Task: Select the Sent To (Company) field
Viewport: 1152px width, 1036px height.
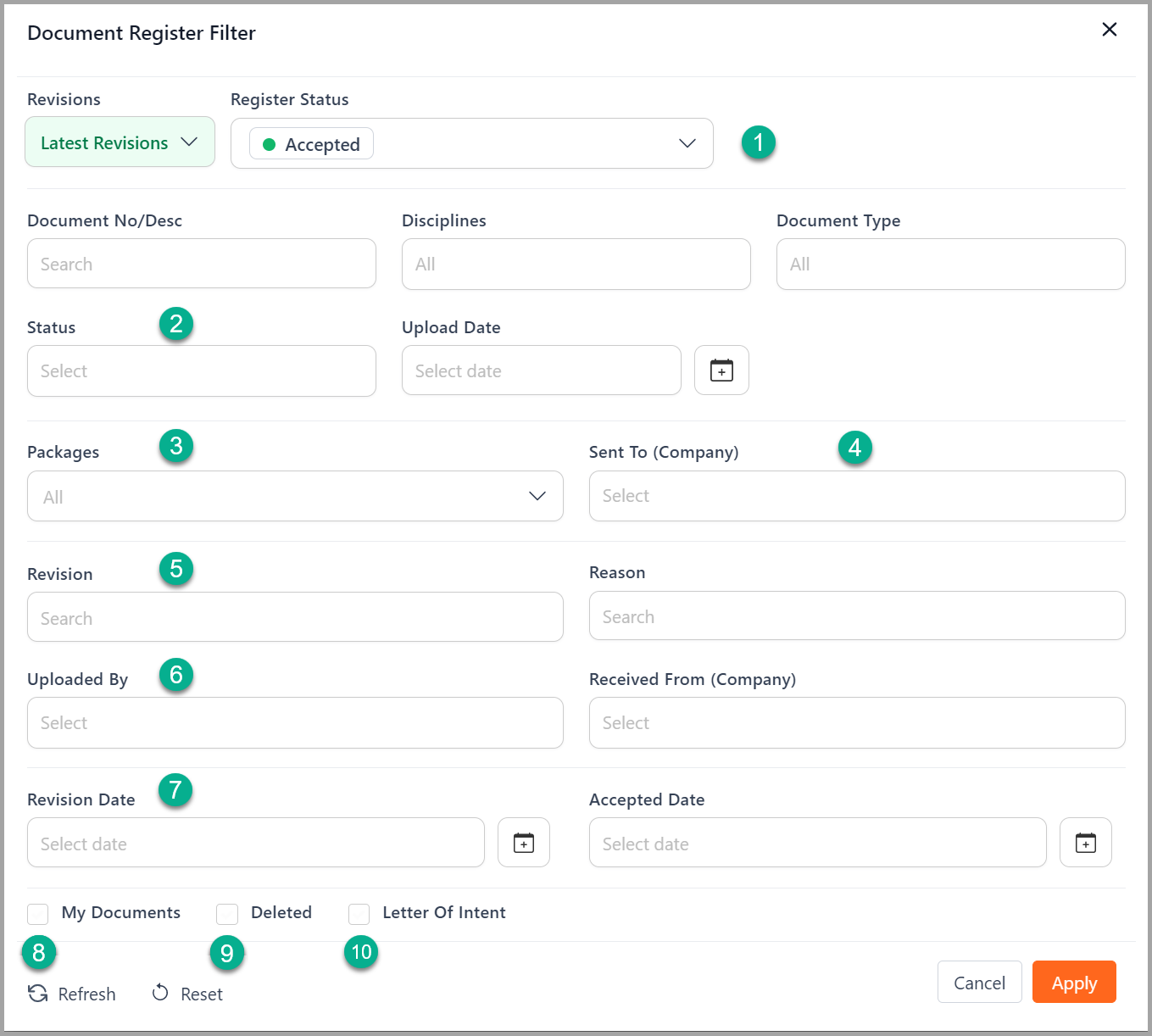Action: click(856, 496)
